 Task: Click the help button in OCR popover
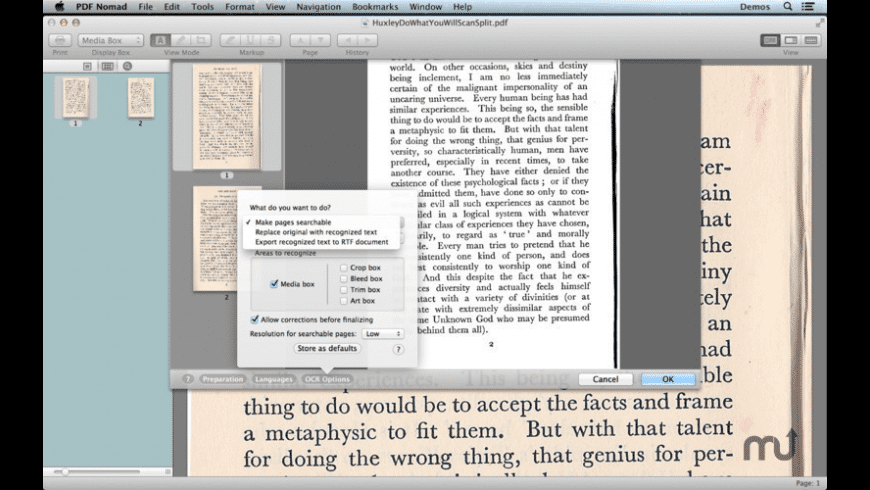398,349
